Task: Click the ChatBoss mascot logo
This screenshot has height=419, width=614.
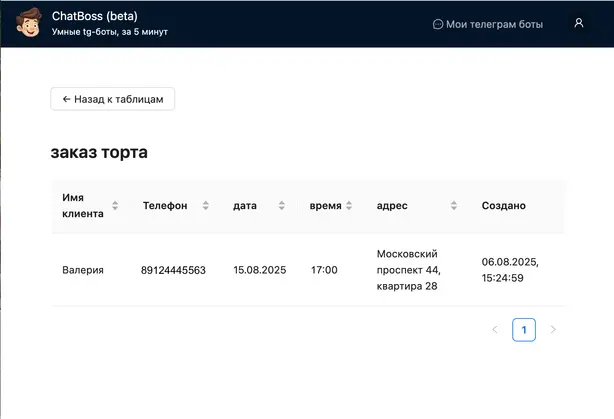Action: point(29,23)
